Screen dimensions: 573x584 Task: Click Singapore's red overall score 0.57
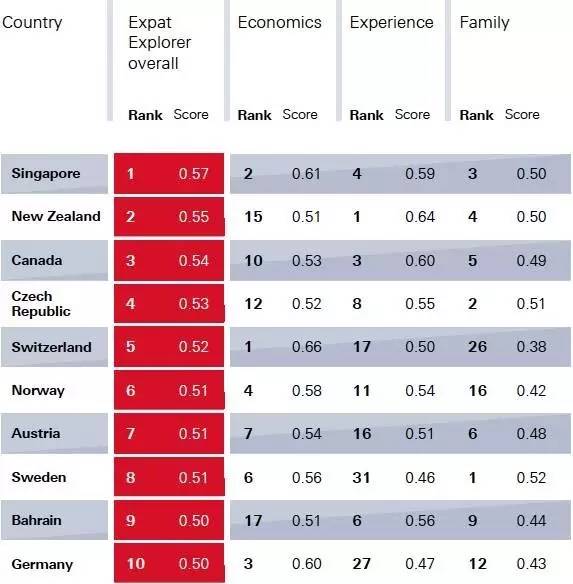193,174
